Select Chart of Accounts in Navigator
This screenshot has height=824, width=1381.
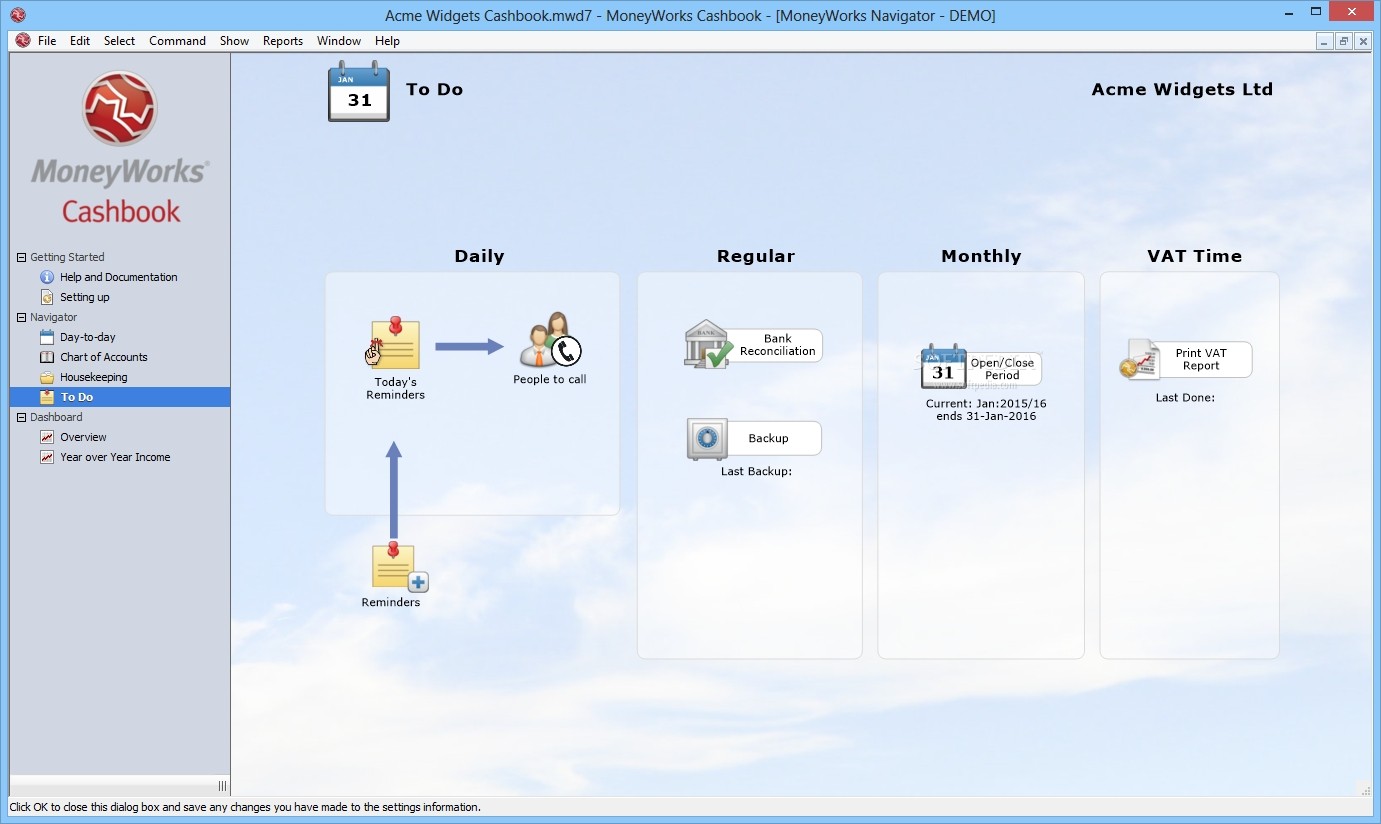[104, 357]
